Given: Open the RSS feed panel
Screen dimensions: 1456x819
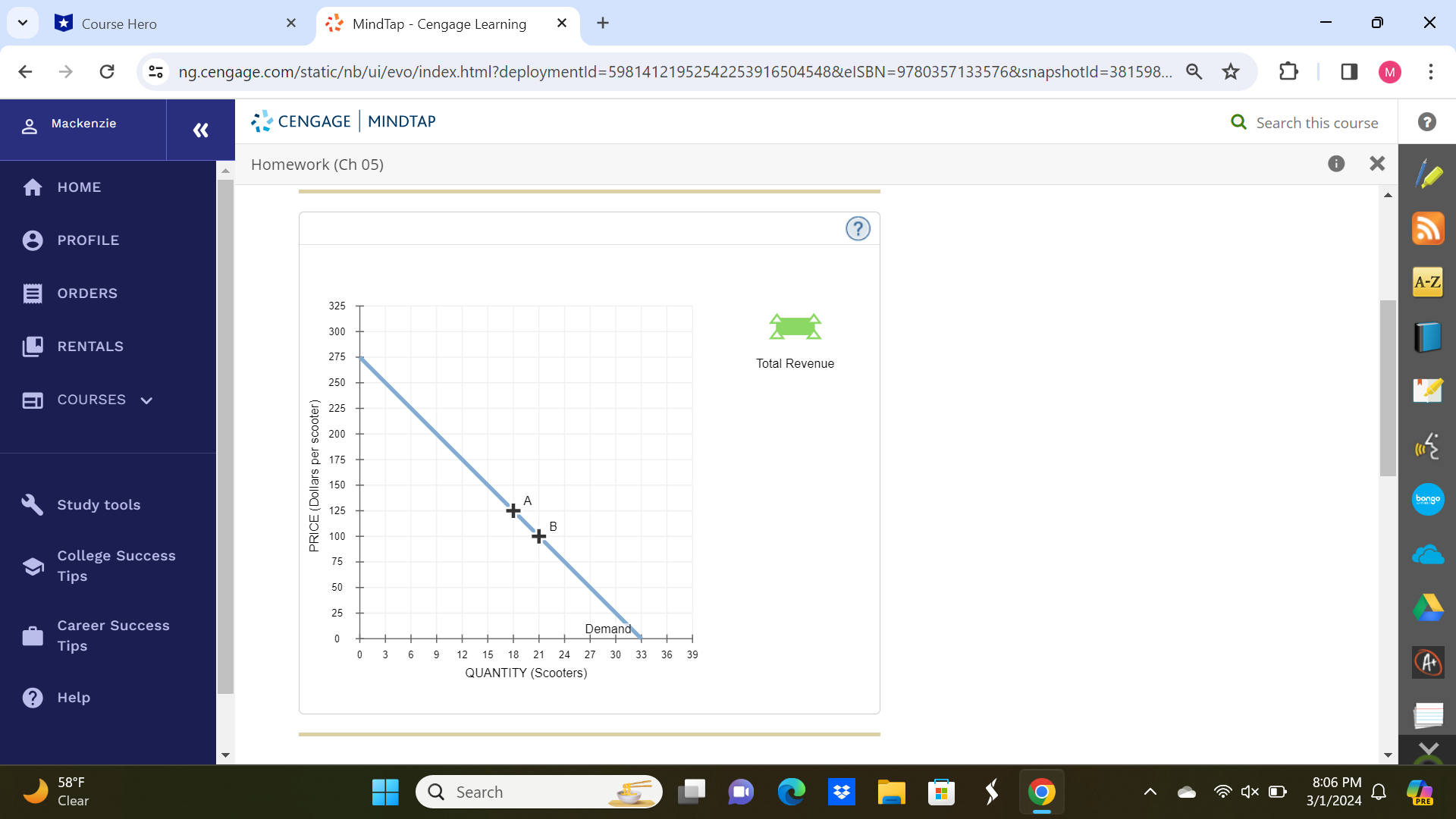Looking at the screenshot, I should [x=1429, y=228].
